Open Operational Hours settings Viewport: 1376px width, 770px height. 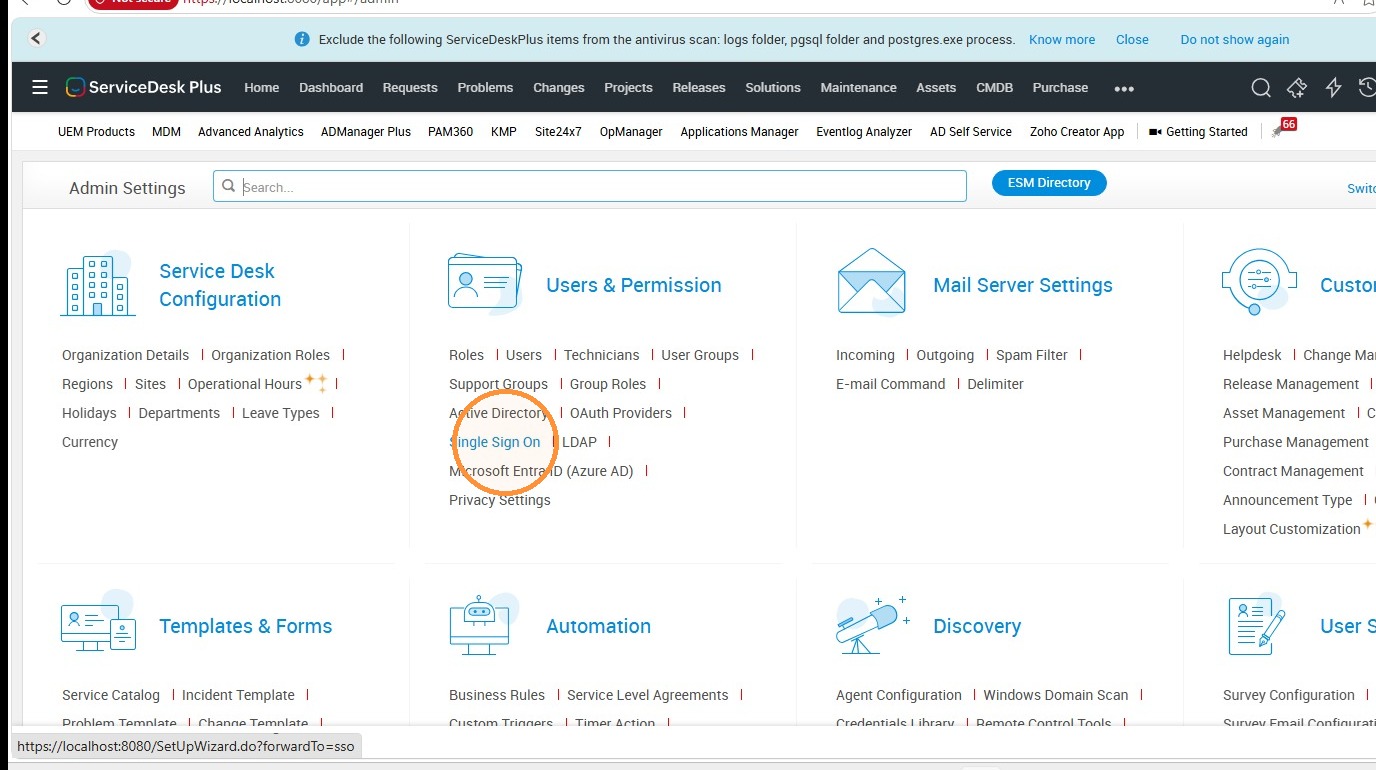(245, 384)
